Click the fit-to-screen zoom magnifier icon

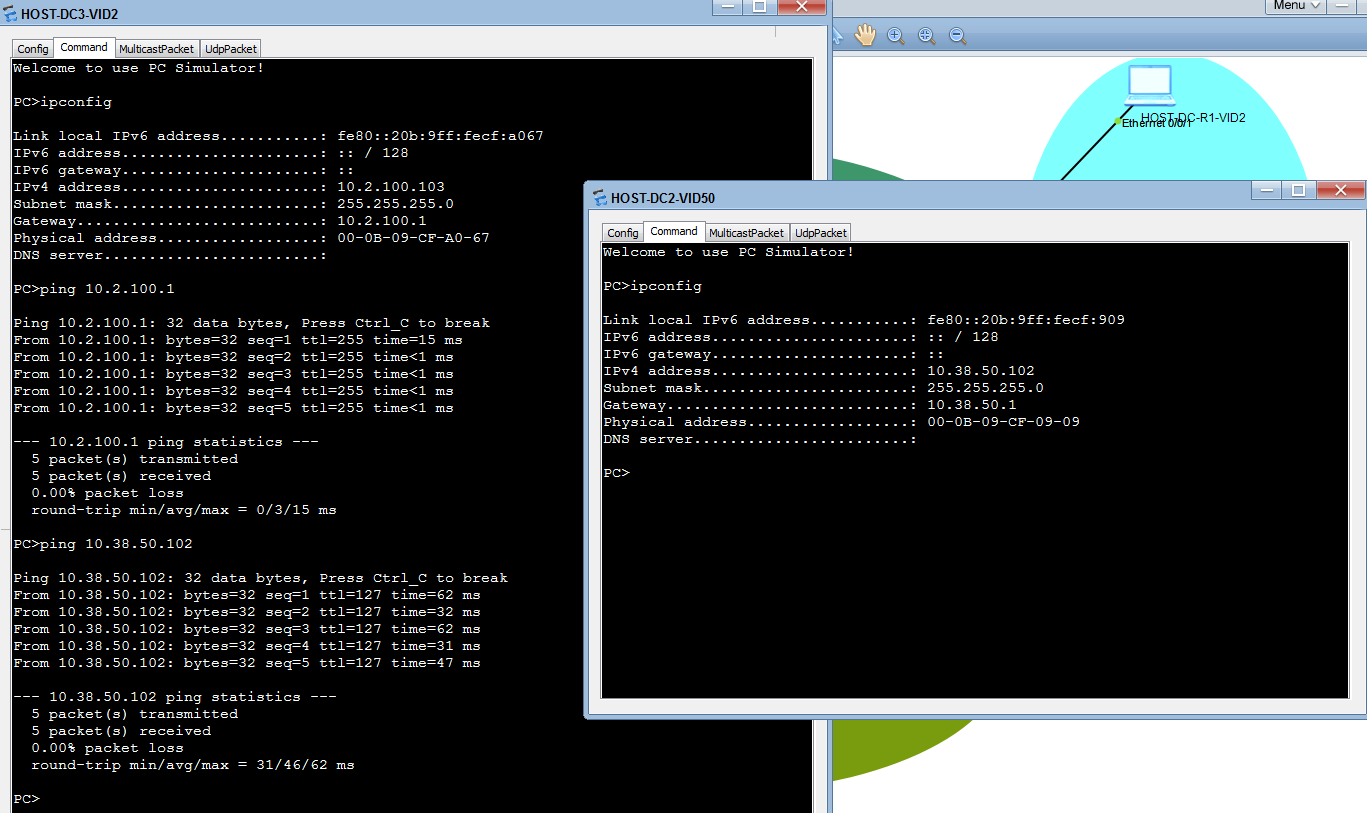click(927, 36)
